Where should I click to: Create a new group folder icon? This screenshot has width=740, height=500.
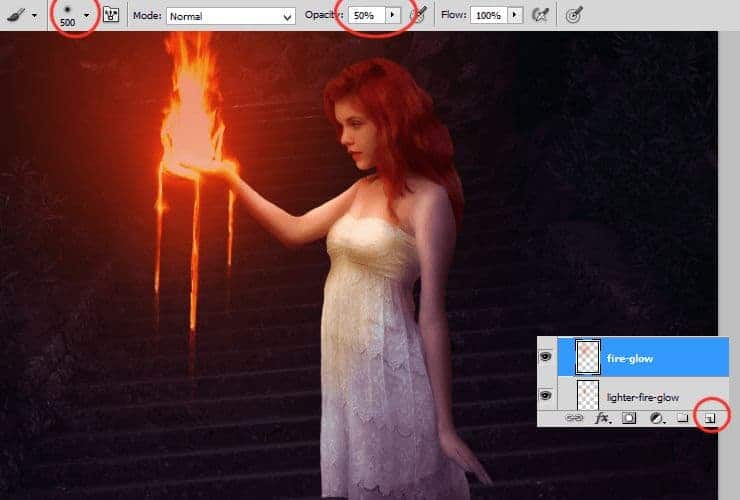coord(682,418)
